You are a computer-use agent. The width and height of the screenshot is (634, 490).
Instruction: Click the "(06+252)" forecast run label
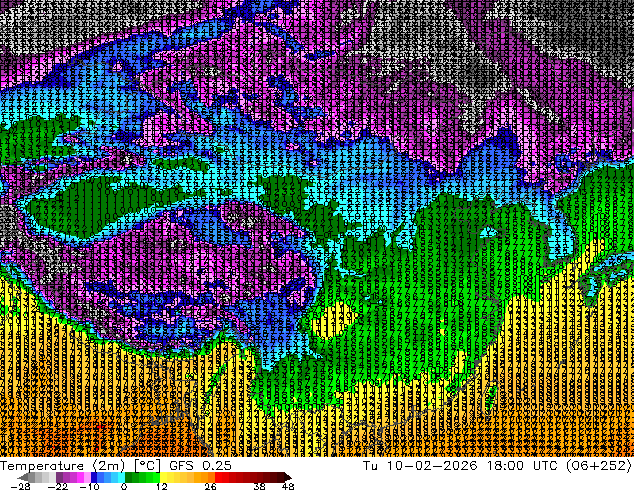(x=600, y=466)
